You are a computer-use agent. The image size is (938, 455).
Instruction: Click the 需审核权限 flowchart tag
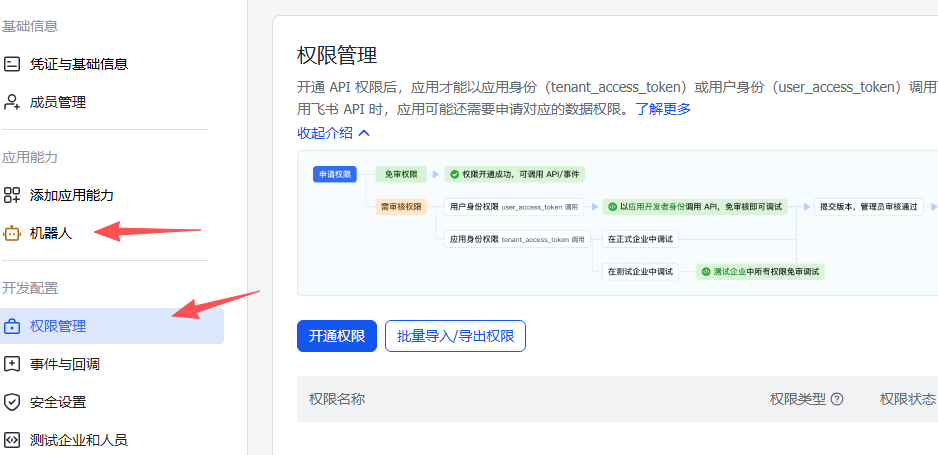401,207
